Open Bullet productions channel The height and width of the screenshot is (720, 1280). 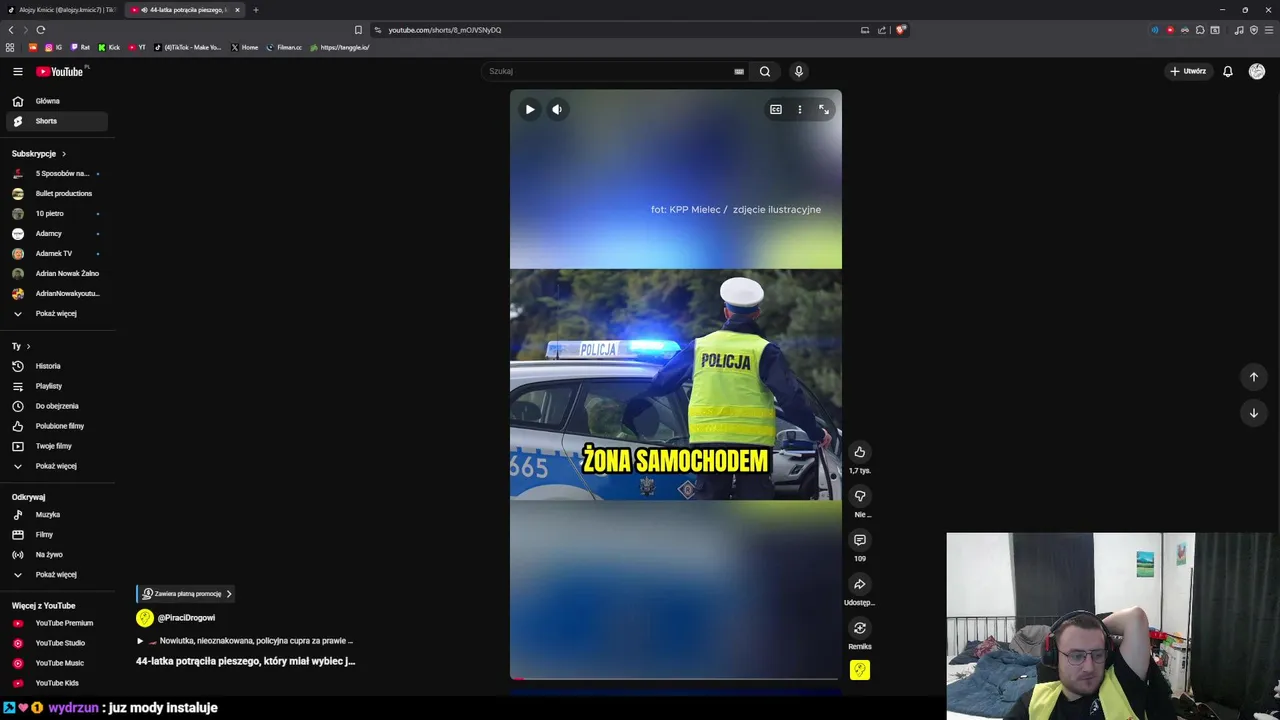pyautogui.click(x=57, y=193)
